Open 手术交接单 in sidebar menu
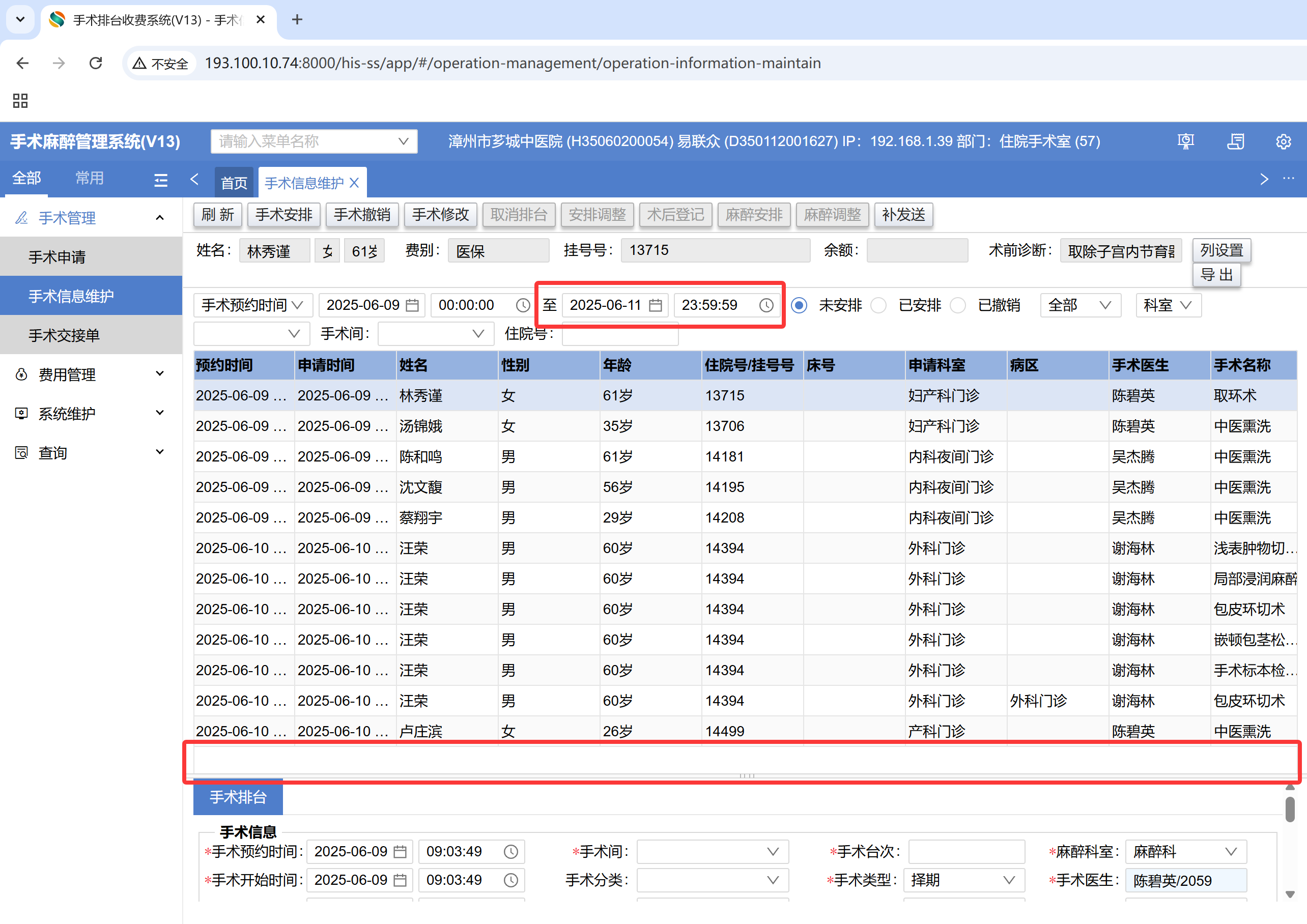Image resolution: width=1307 pixels, height=924 pixels. point(64,335)
